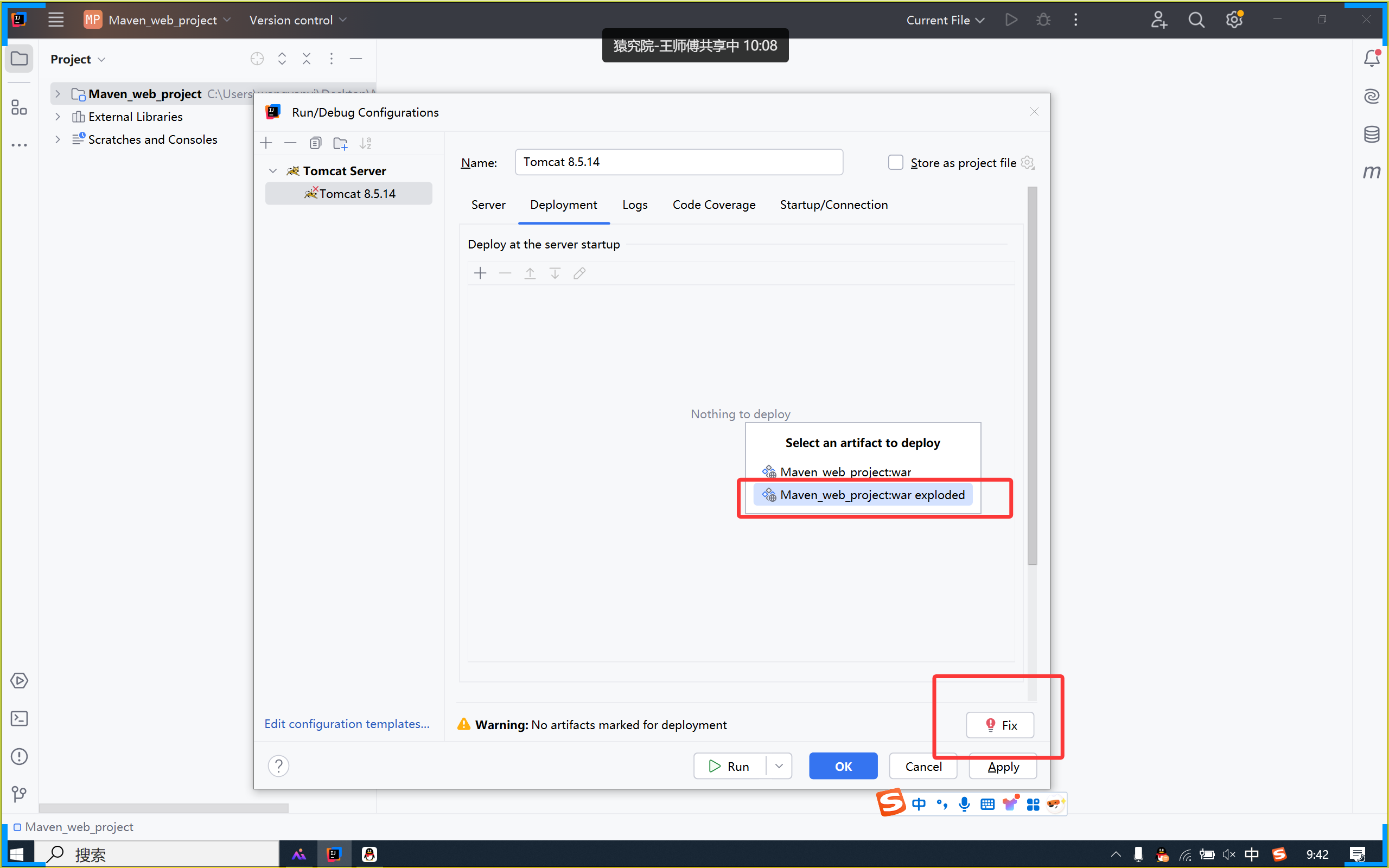This screenshot has width=1389, height=868.
Task: Expand External Libraries tree node
Action: pos(58,117)
